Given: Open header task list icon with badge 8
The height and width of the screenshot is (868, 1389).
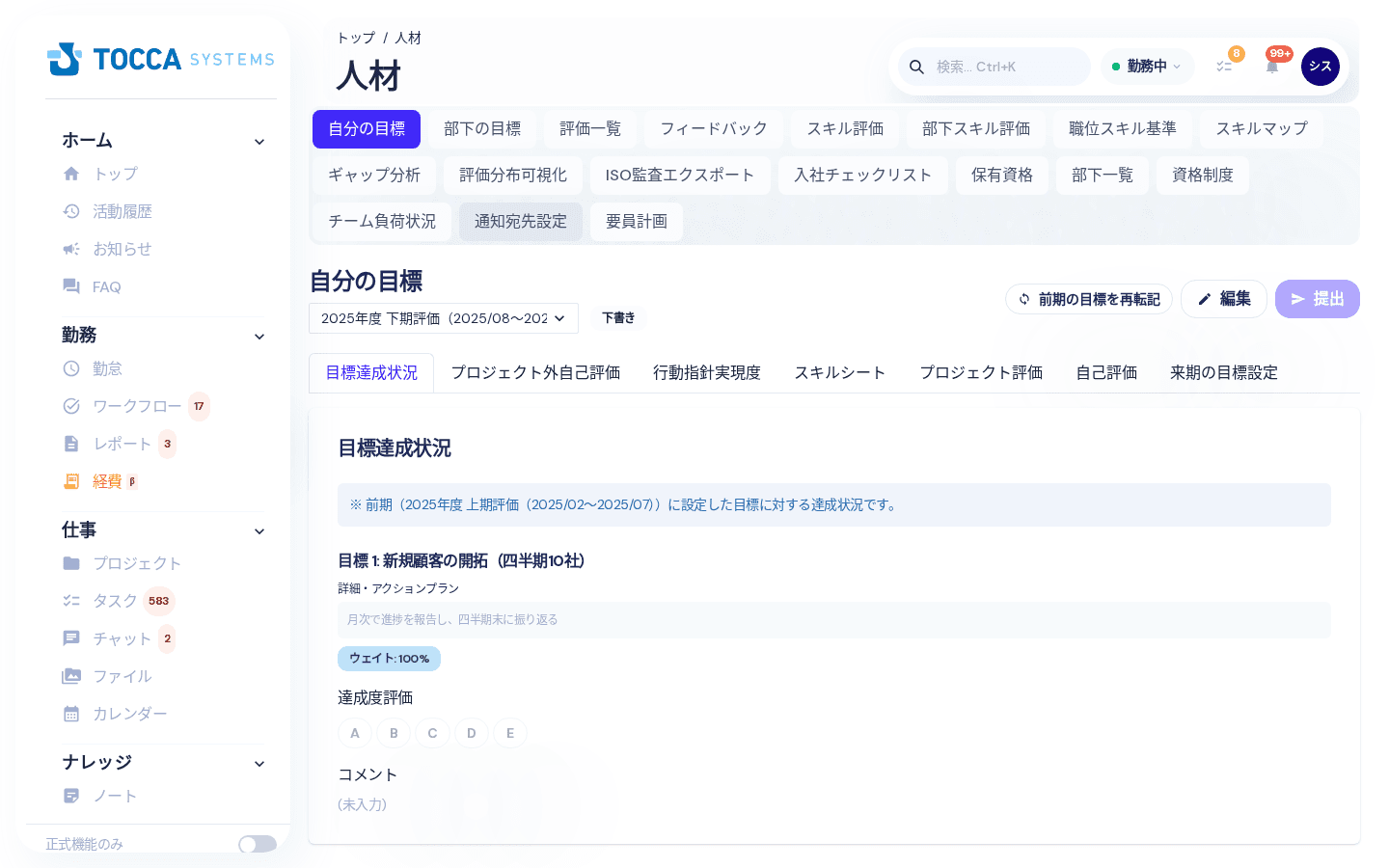Looking at the screenshot, I should coord(1224,67).
